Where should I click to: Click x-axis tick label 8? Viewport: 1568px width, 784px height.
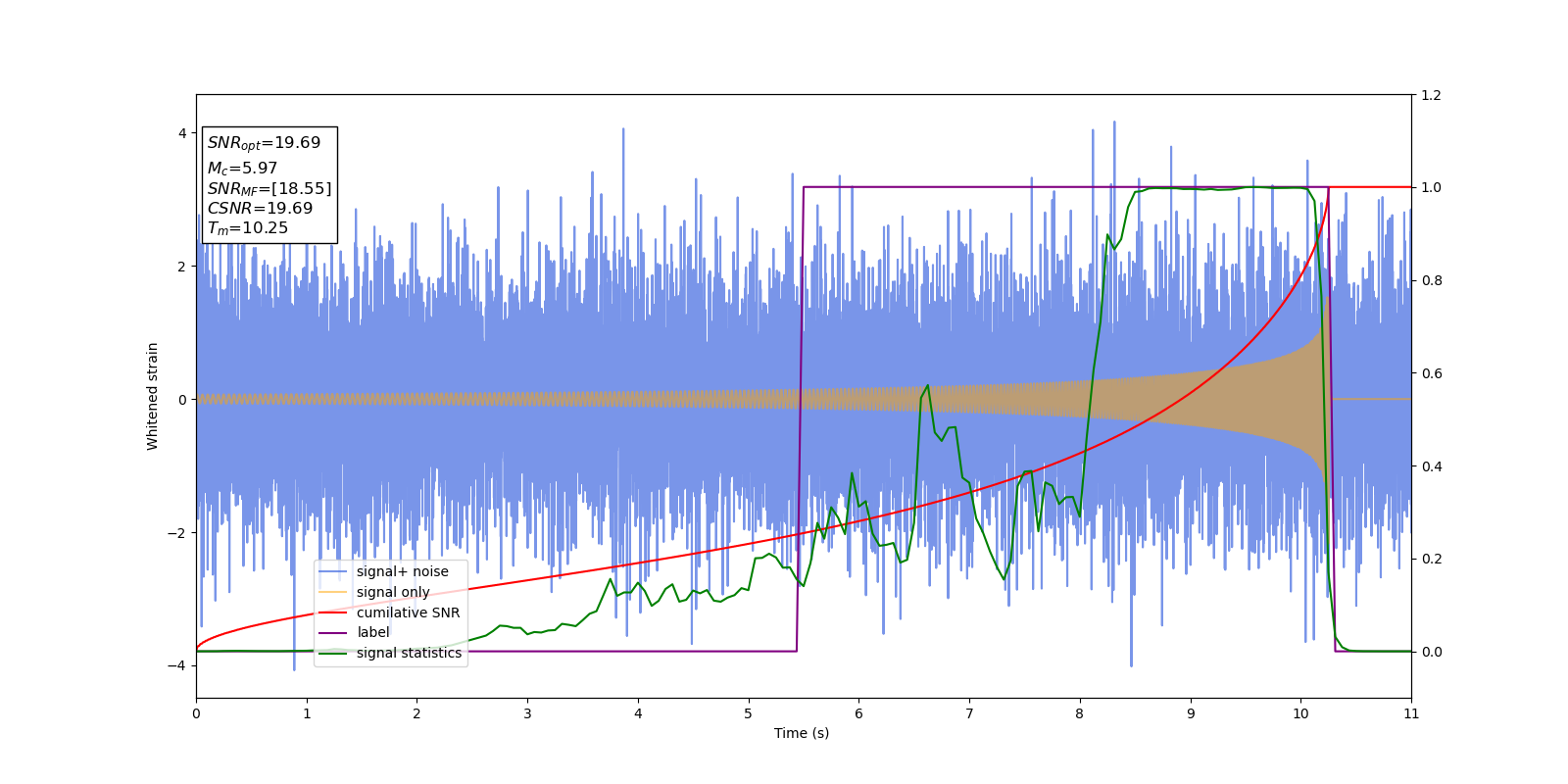[x=1080, y=713]
